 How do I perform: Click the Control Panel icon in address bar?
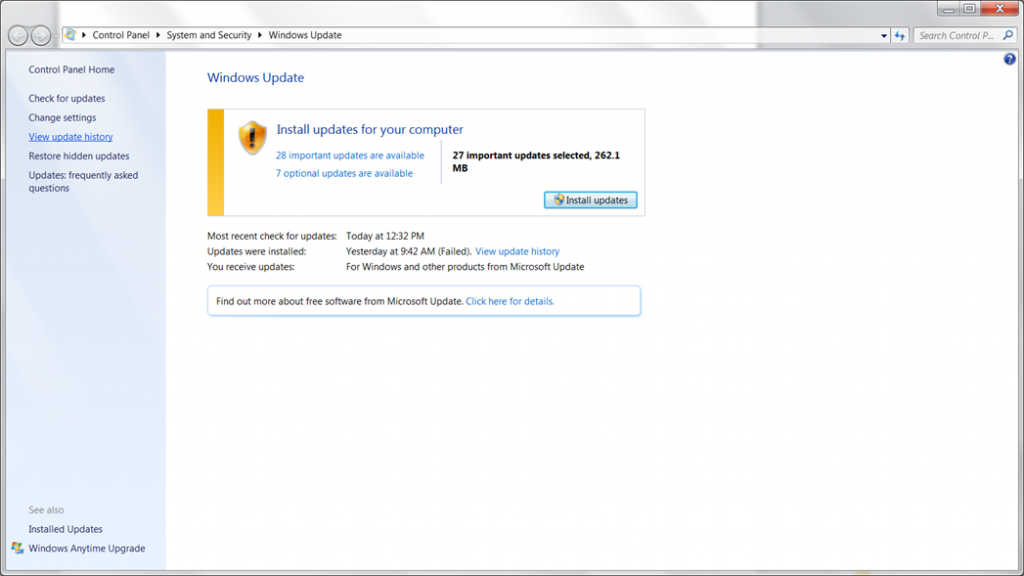[x=70, y=35]
